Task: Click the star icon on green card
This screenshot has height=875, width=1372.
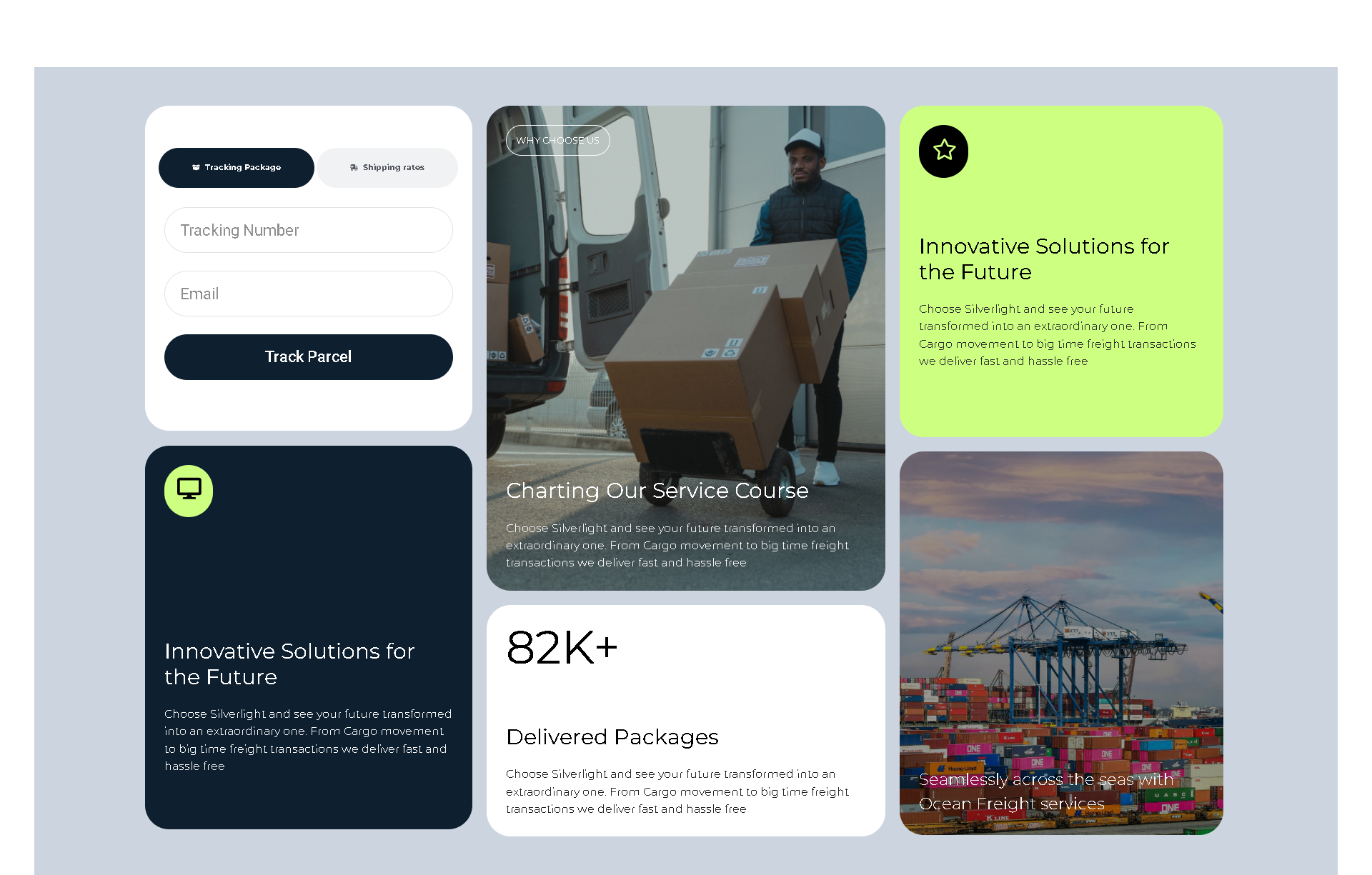Action: point(944,151)
